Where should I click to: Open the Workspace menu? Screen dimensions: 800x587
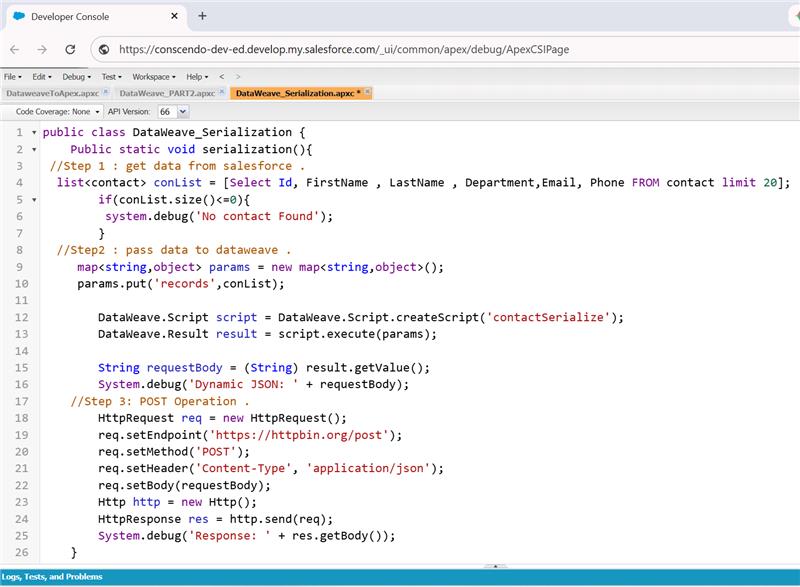coord(153,76)
